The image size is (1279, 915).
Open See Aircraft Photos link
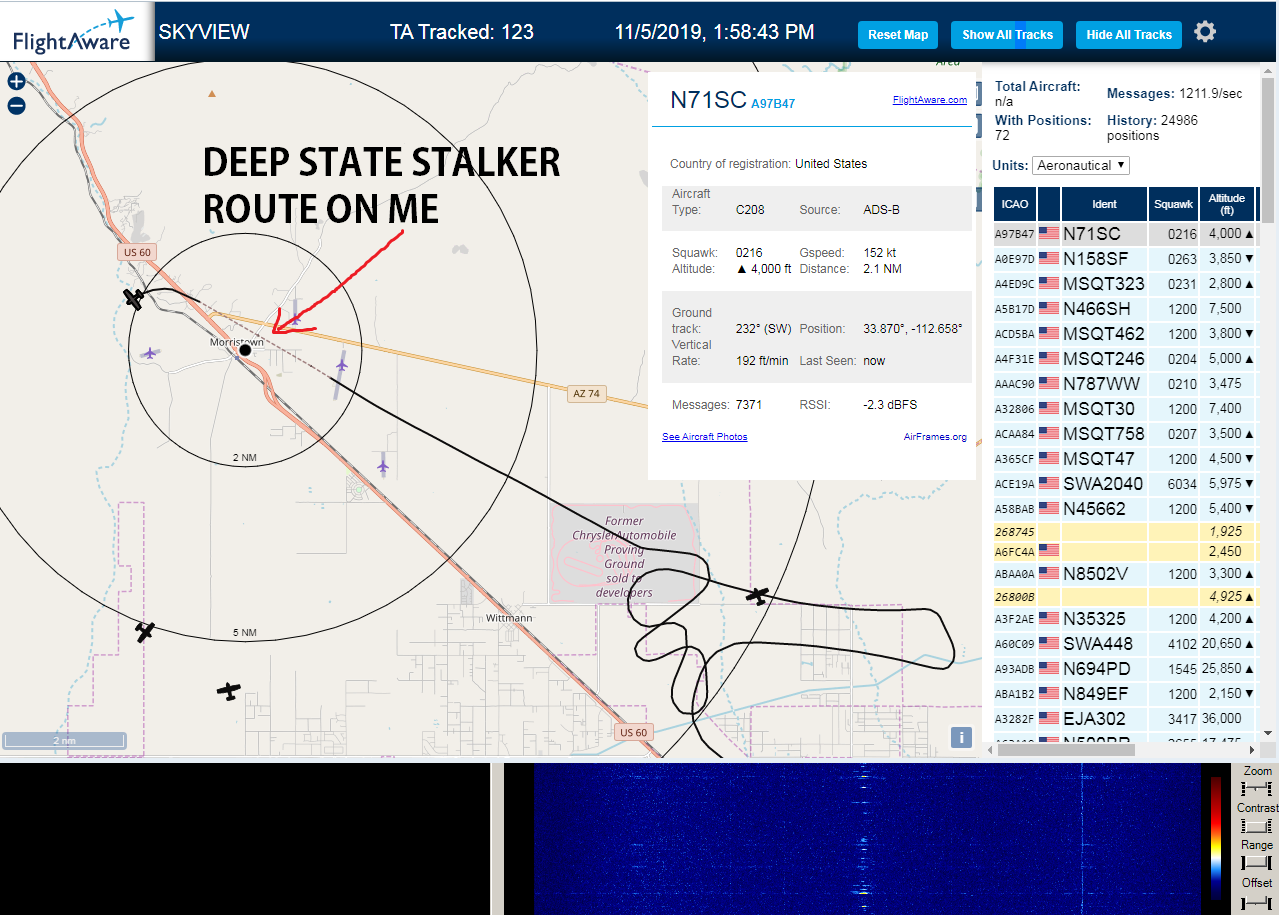click(x=705, y=437)
